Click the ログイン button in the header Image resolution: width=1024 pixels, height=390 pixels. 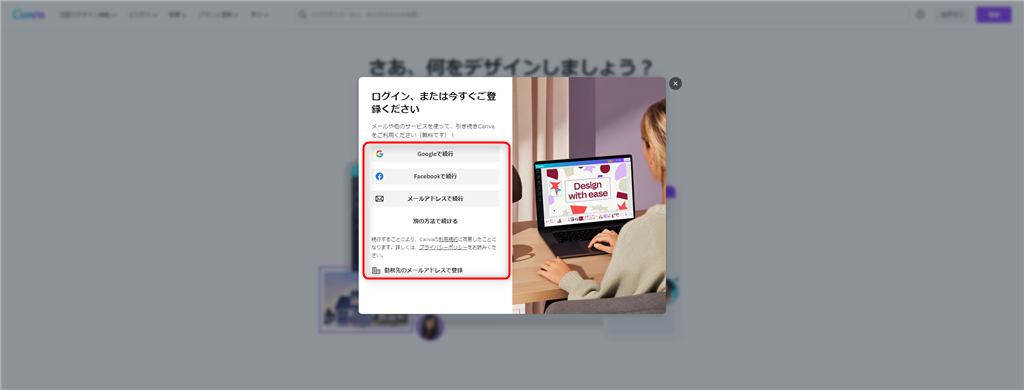tap(952, 14)
